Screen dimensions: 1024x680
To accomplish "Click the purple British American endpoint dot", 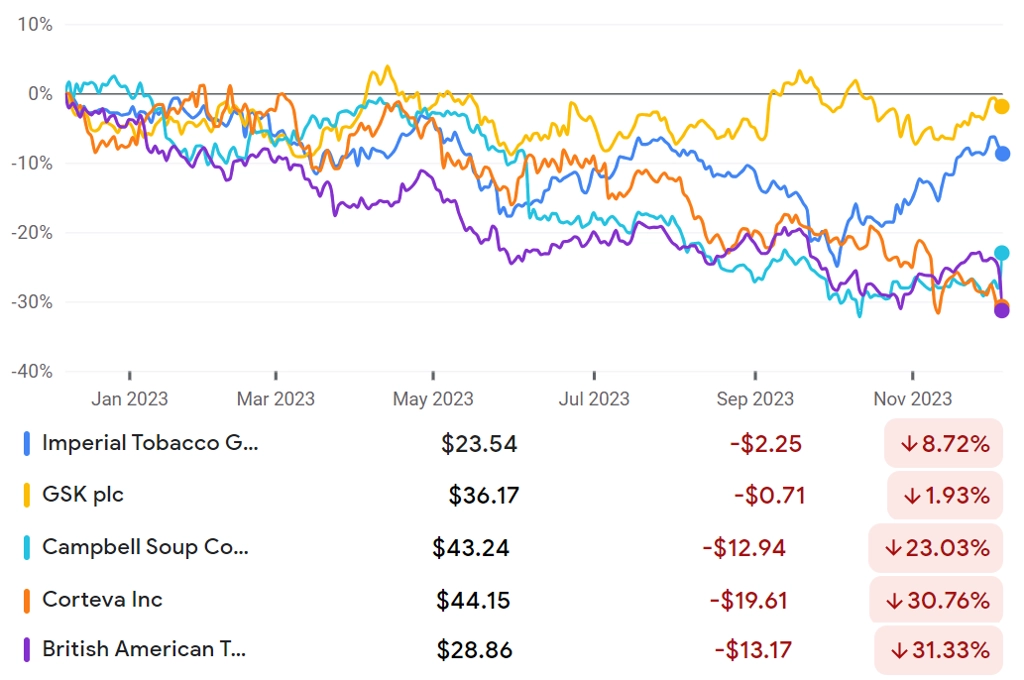I will click(x=1001, y=311).
